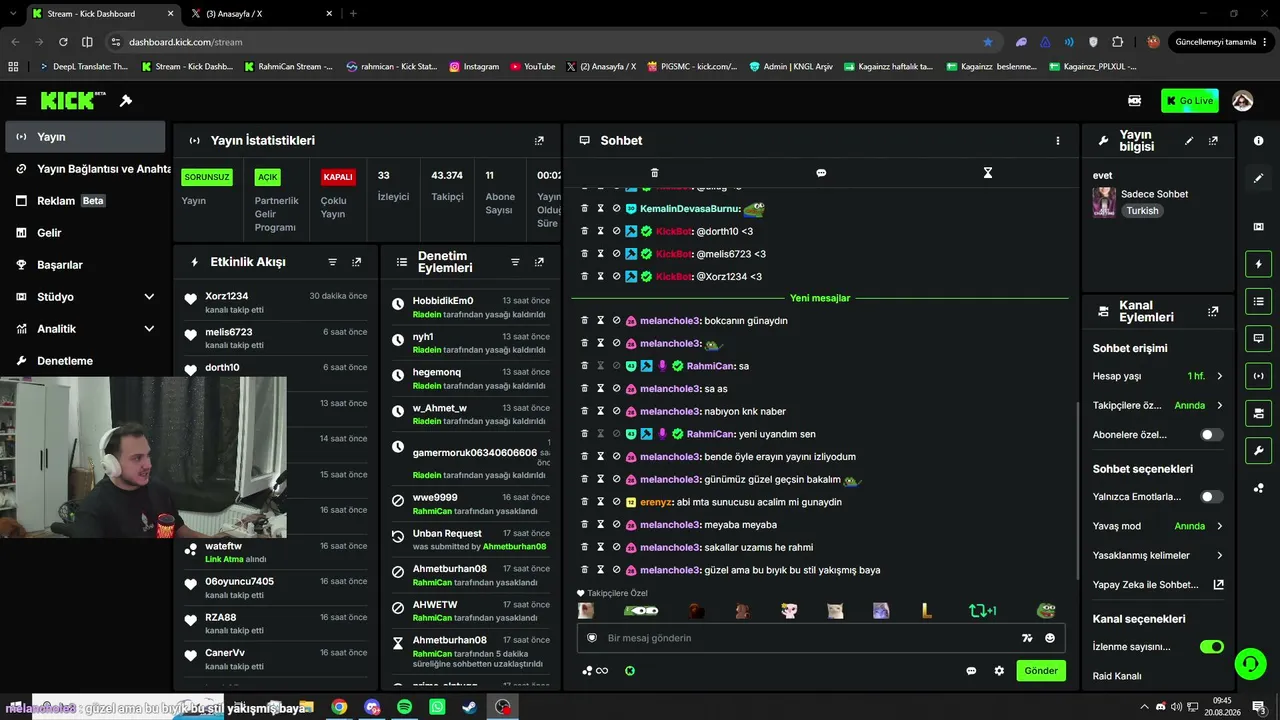The image size is (1280, 720).
Task: Click the info icon in right rail
Action: pyautogui.click(x=1258, y=141)
